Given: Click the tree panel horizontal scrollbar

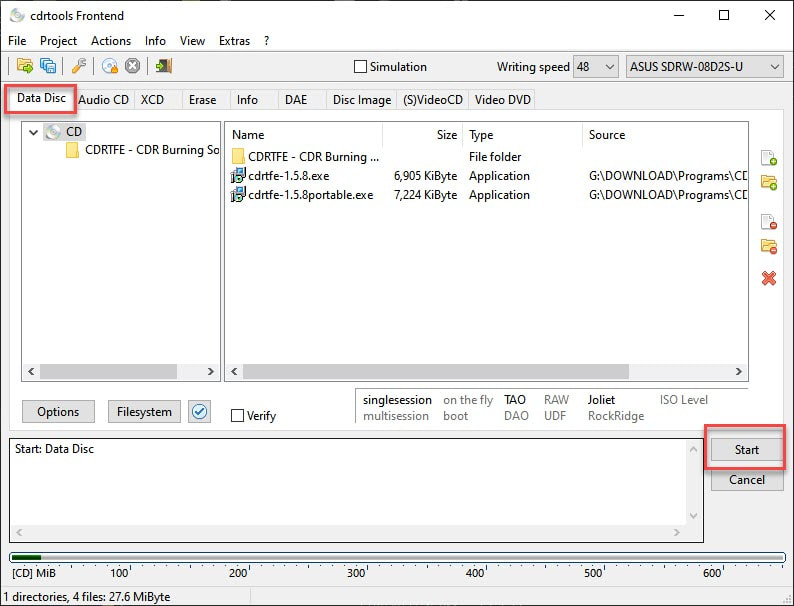Looking at the screenshot, I should click(108, 371).
